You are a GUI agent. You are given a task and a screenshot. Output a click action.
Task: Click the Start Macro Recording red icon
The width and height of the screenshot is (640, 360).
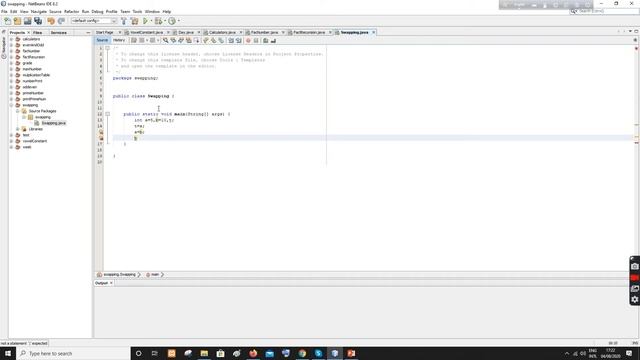click(248, 40)
